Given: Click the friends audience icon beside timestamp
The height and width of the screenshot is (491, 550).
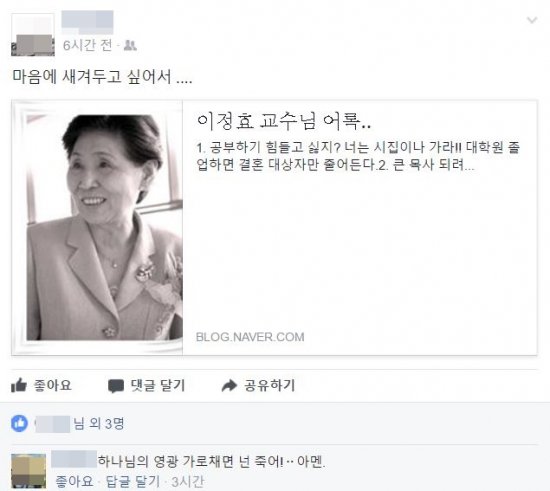Looking at the screenshot, I should tap(130, 45).
